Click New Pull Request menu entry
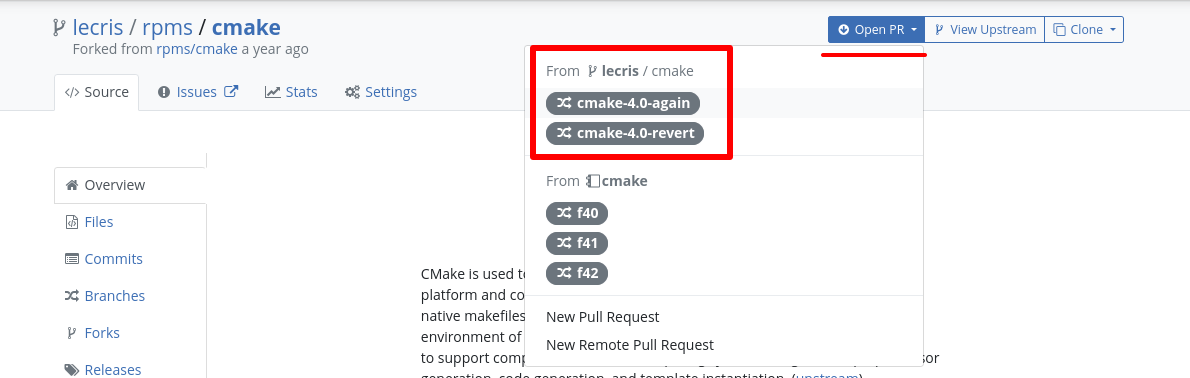 603,317
